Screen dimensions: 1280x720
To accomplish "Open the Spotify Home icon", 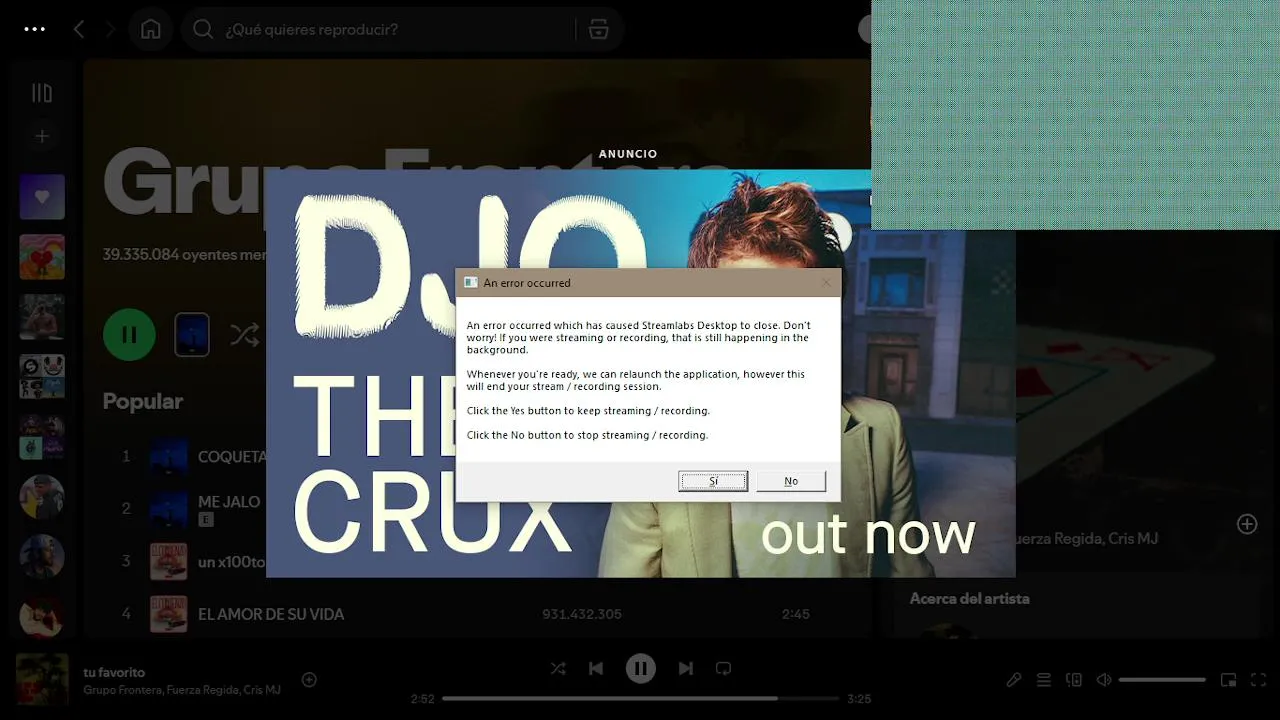I will pyautogui.click(x=151, y=29).
